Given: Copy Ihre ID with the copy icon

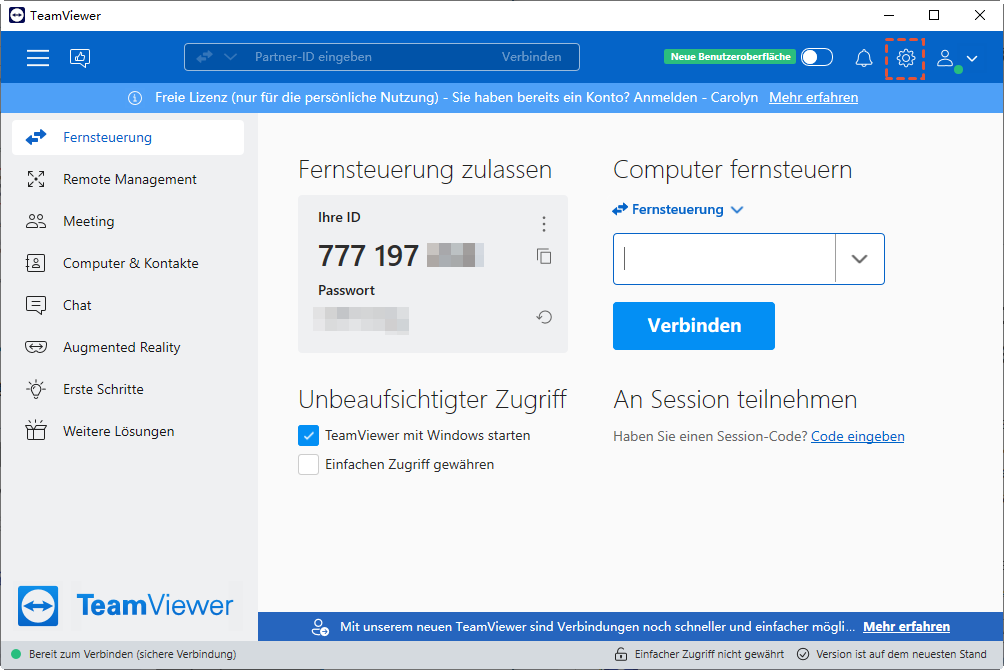Looking at the screenshot, I should (x=544, y=256).
